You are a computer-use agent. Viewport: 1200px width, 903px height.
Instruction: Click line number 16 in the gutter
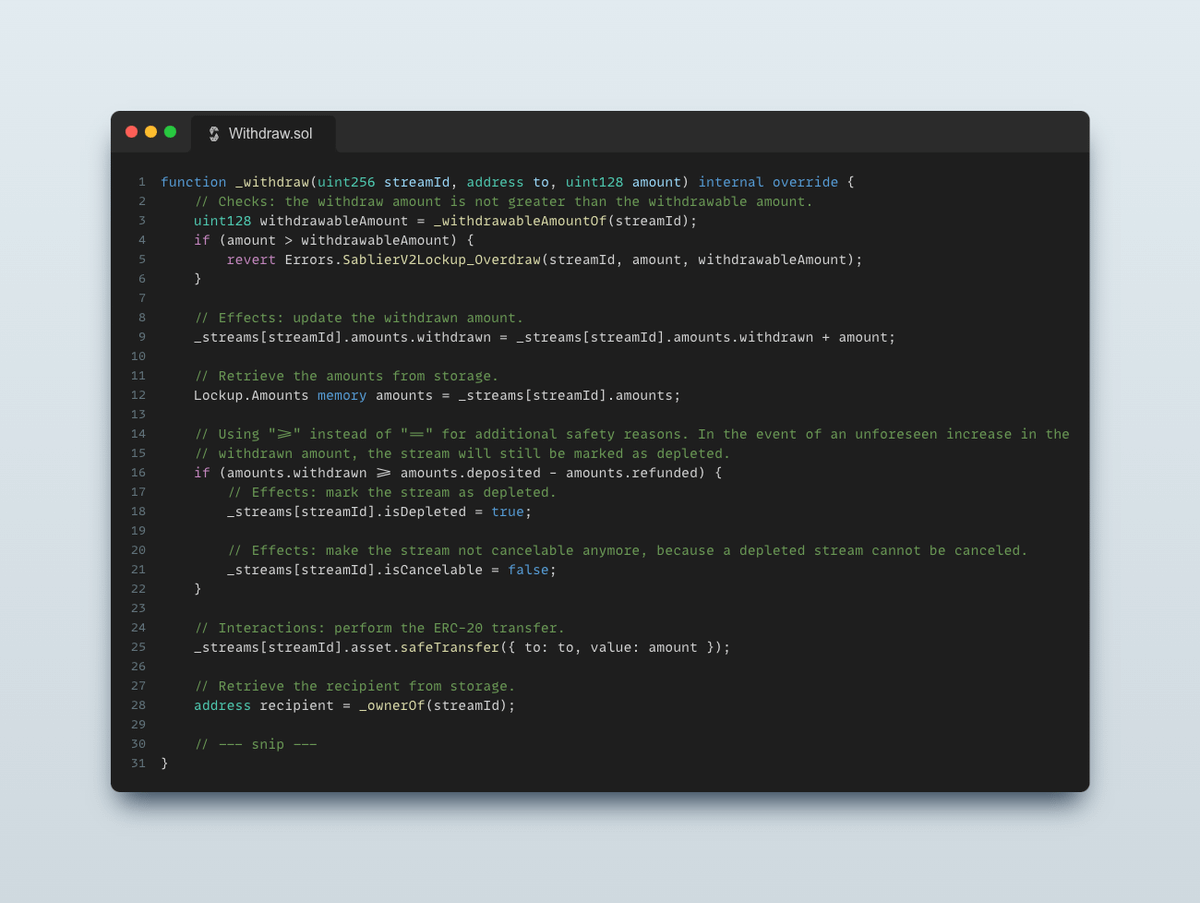pos(138,473)
